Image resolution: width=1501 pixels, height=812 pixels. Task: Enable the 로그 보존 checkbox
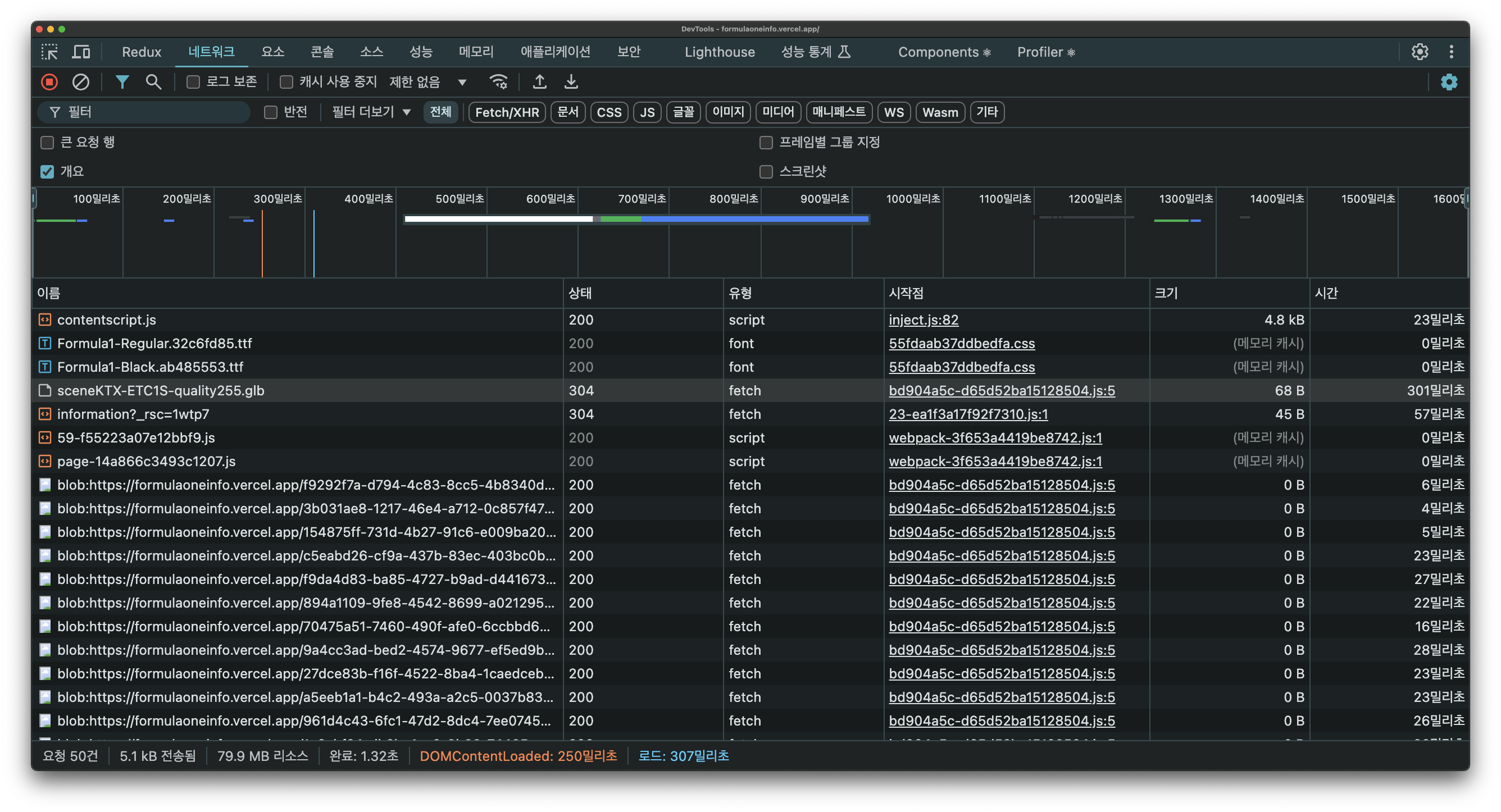(193, 82)
